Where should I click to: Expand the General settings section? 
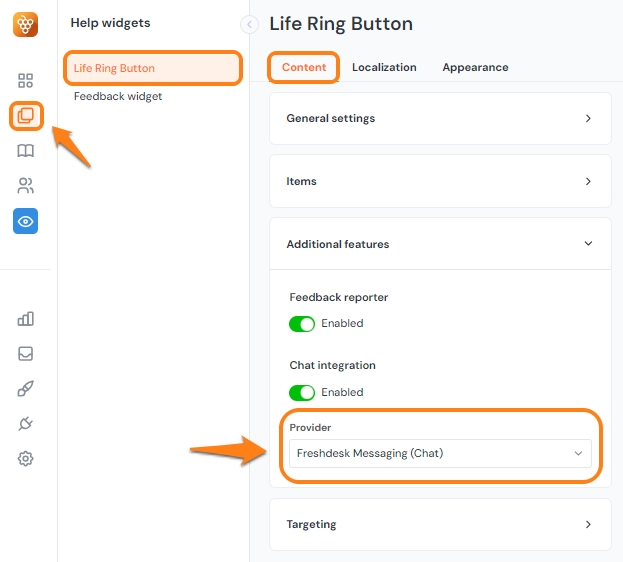[440, 119]
